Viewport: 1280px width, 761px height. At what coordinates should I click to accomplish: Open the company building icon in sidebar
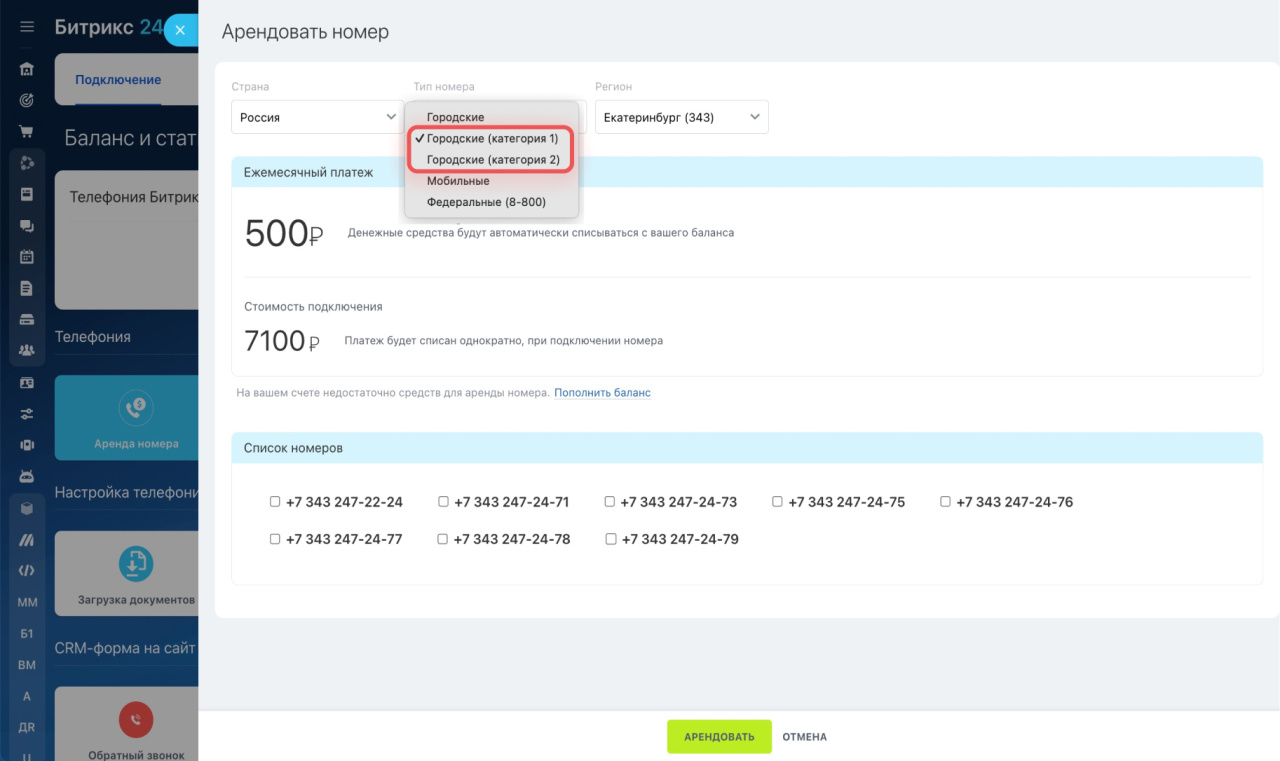27,69
